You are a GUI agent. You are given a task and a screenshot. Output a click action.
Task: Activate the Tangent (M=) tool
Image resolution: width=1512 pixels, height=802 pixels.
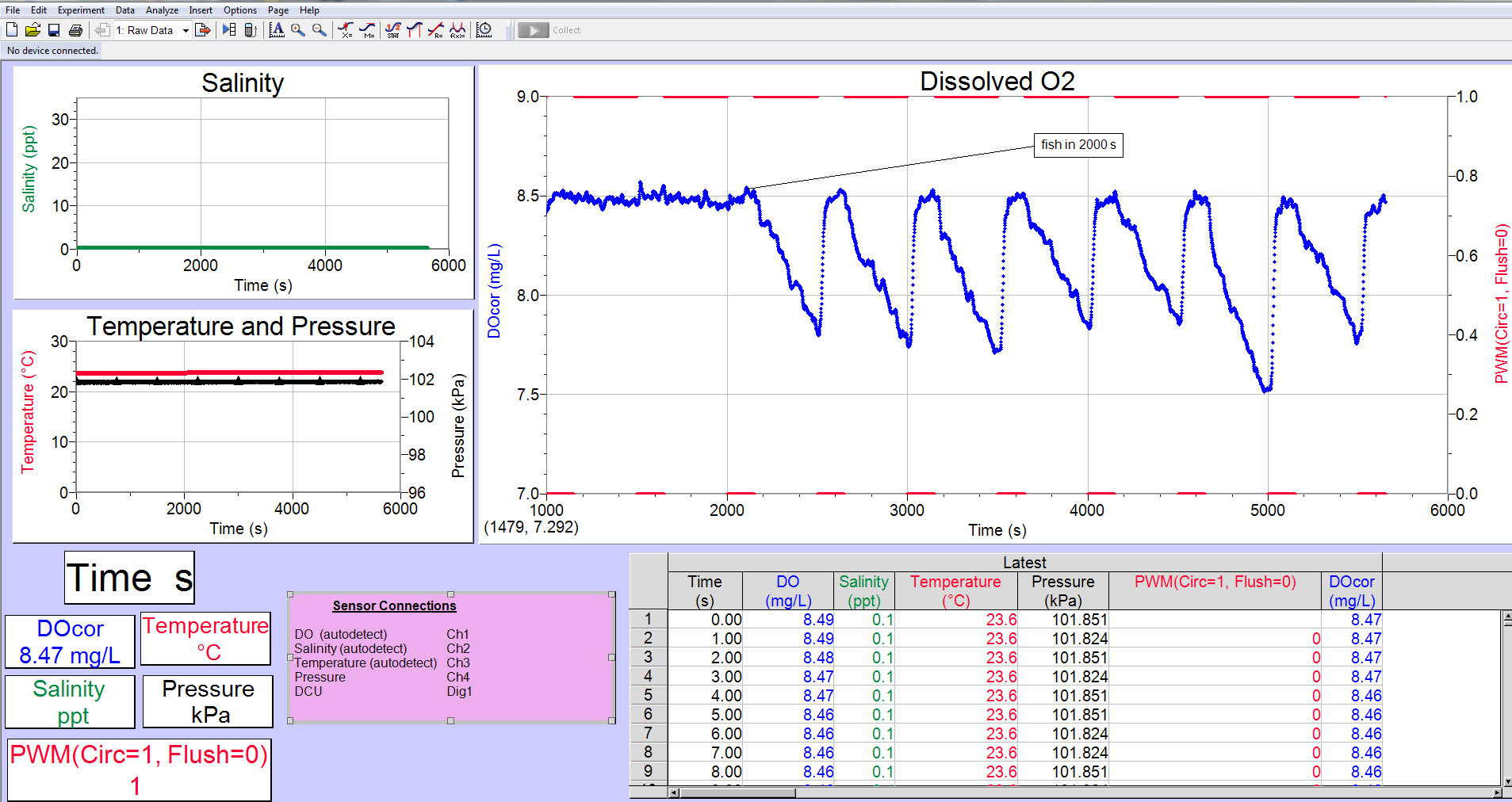tap(367, 30)
